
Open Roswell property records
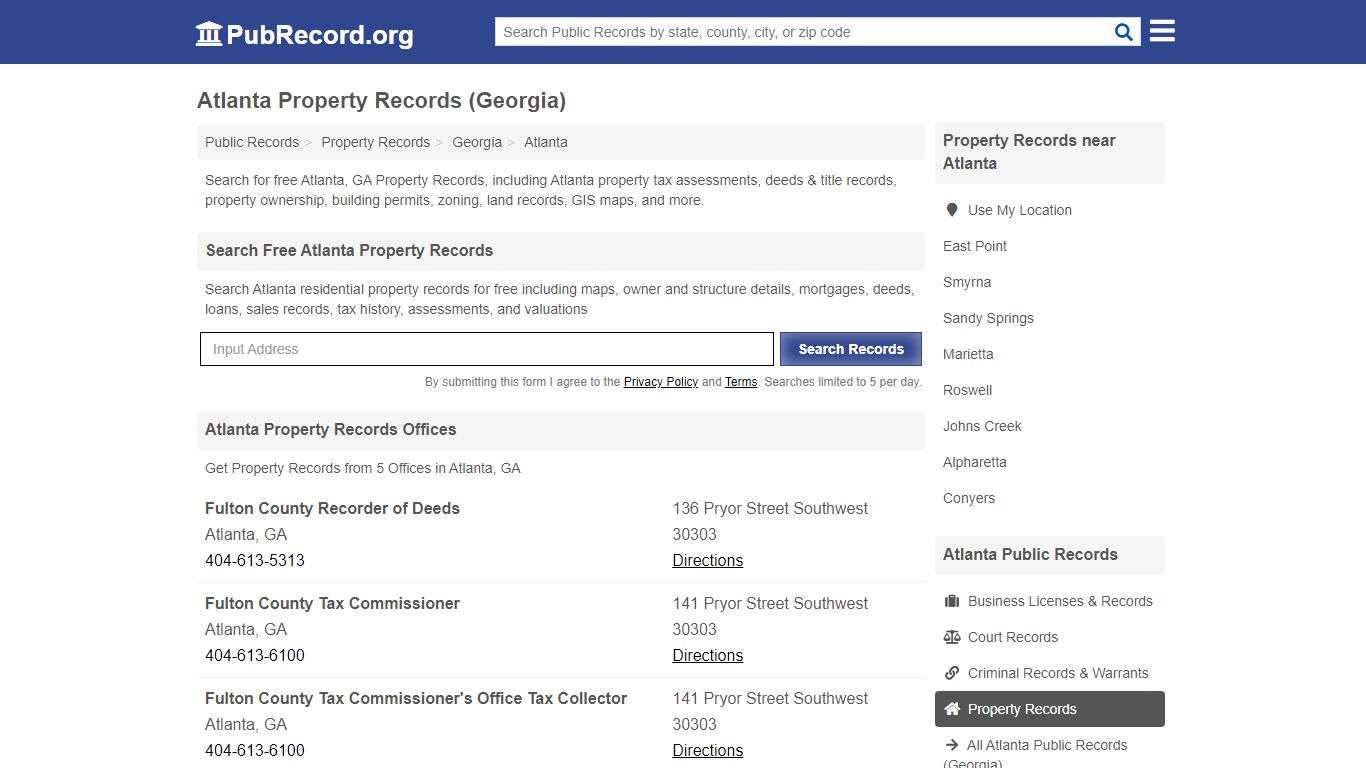967,390
